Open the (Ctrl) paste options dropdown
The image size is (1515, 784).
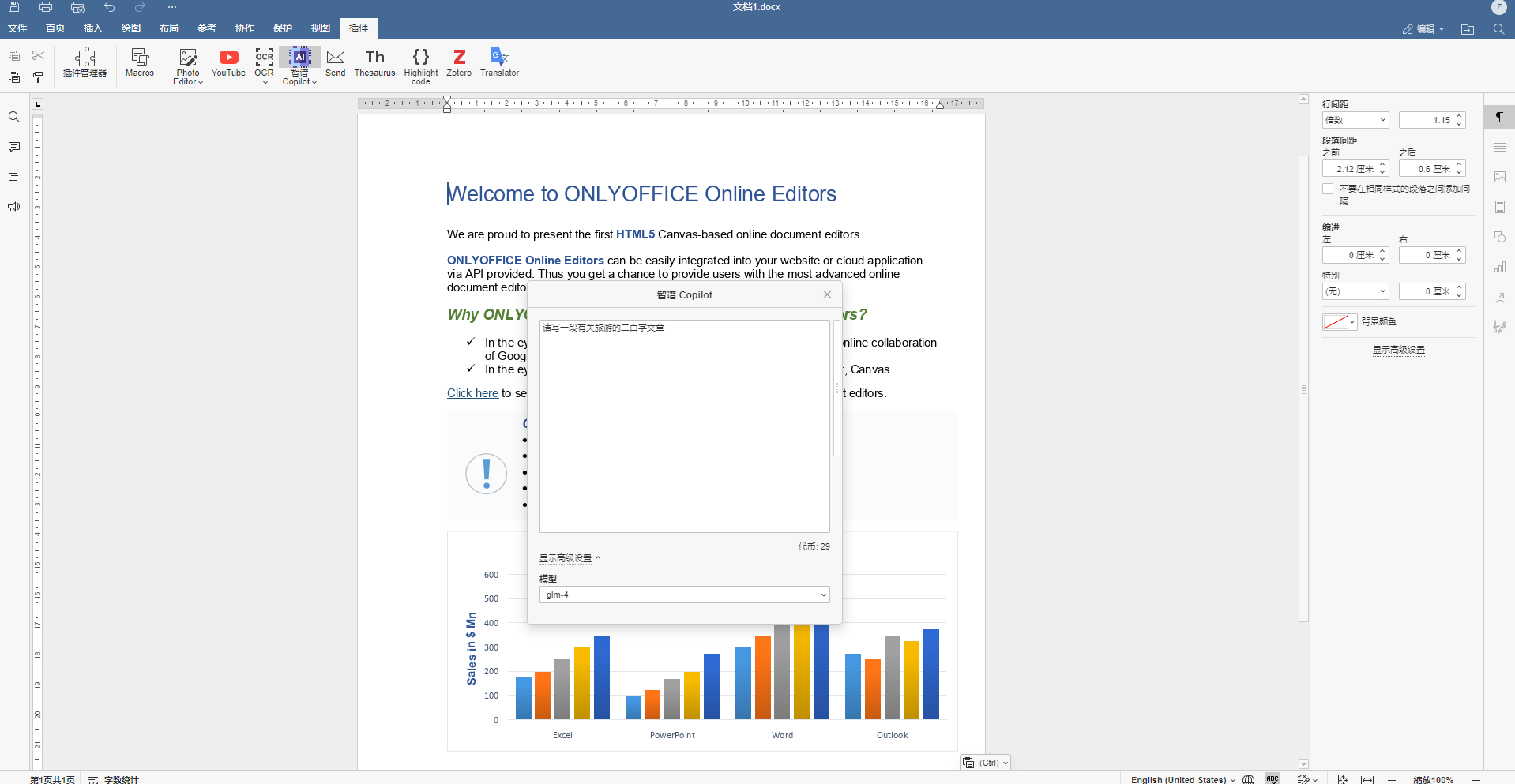(986, 763)
